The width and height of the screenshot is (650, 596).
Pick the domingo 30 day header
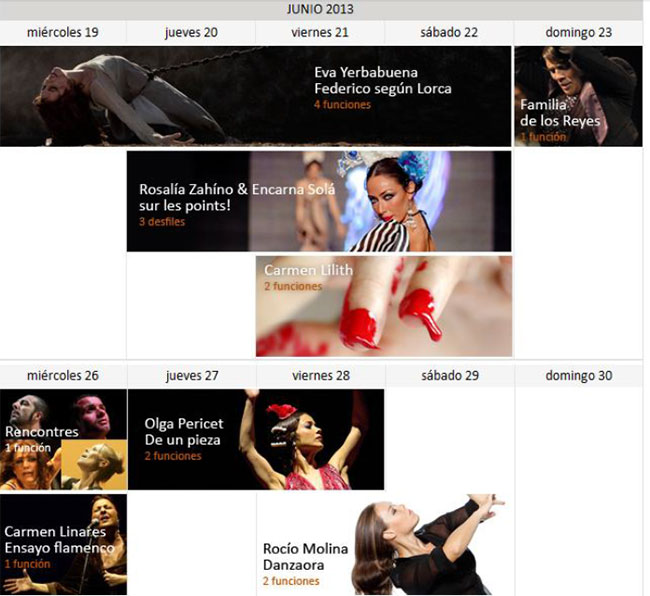pos(578,376)
